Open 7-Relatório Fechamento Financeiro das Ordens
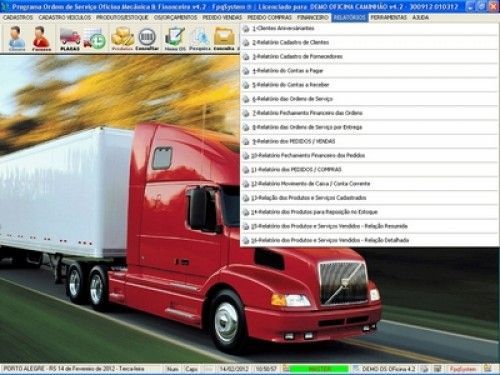This screenshot has width=500, height=375. tap(369, 113)
